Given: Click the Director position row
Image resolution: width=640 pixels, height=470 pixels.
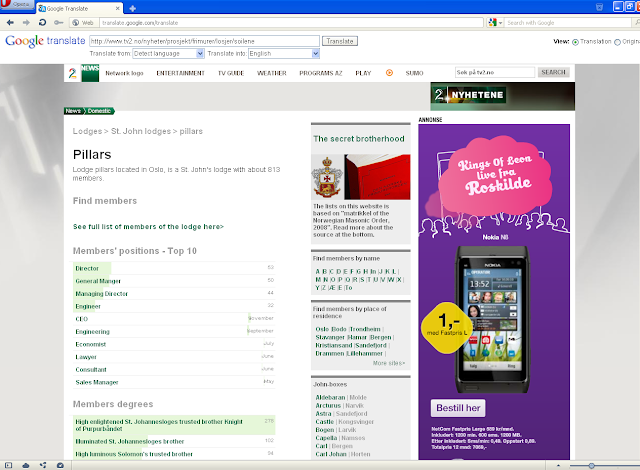Looking at the screenshot, I should pos(174,268).
